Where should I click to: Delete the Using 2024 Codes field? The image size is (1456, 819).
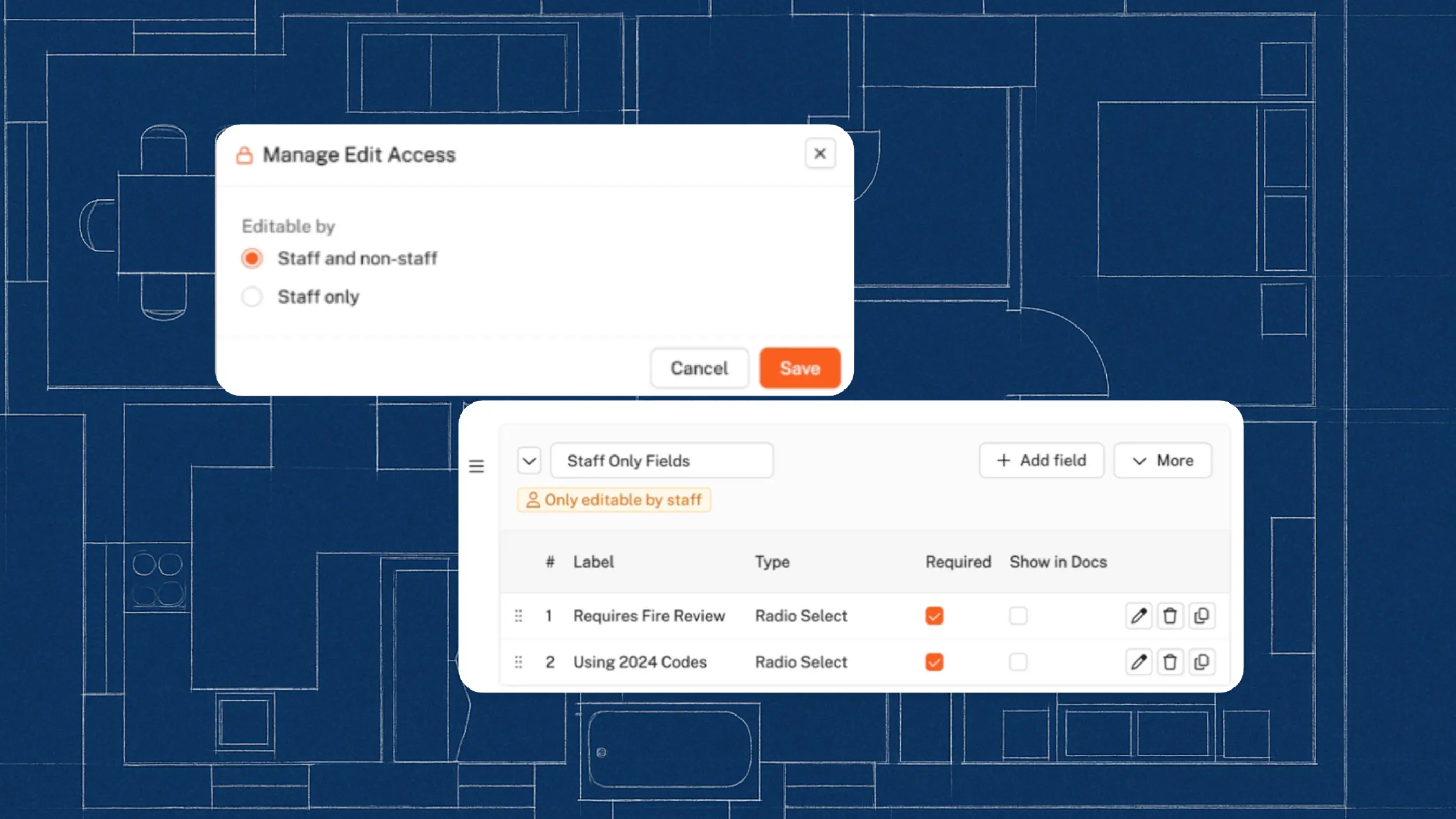click(1170, 662)
